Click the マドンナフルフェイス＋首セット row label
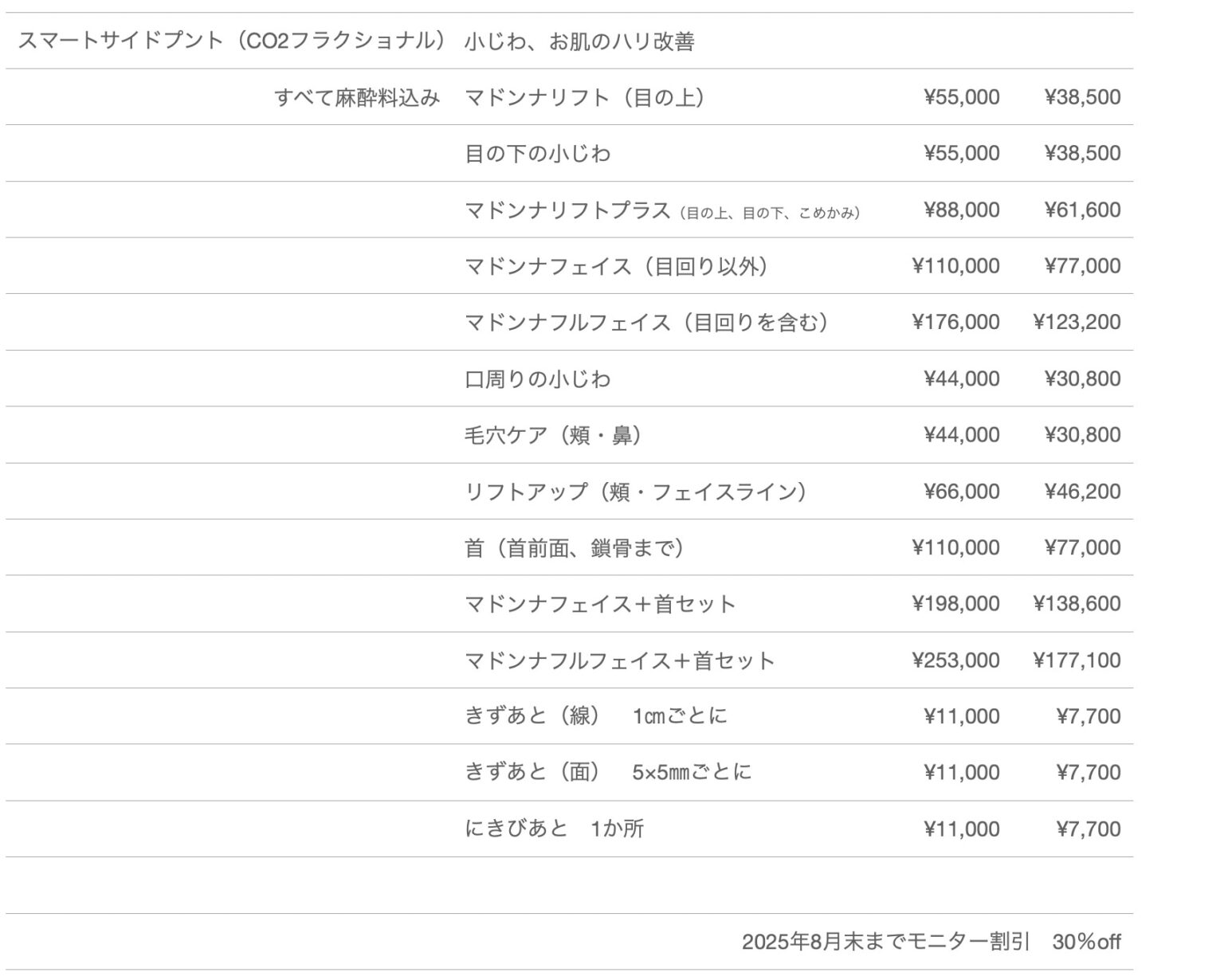Viewport: 1224px width, 980px height. click(620, 661)
